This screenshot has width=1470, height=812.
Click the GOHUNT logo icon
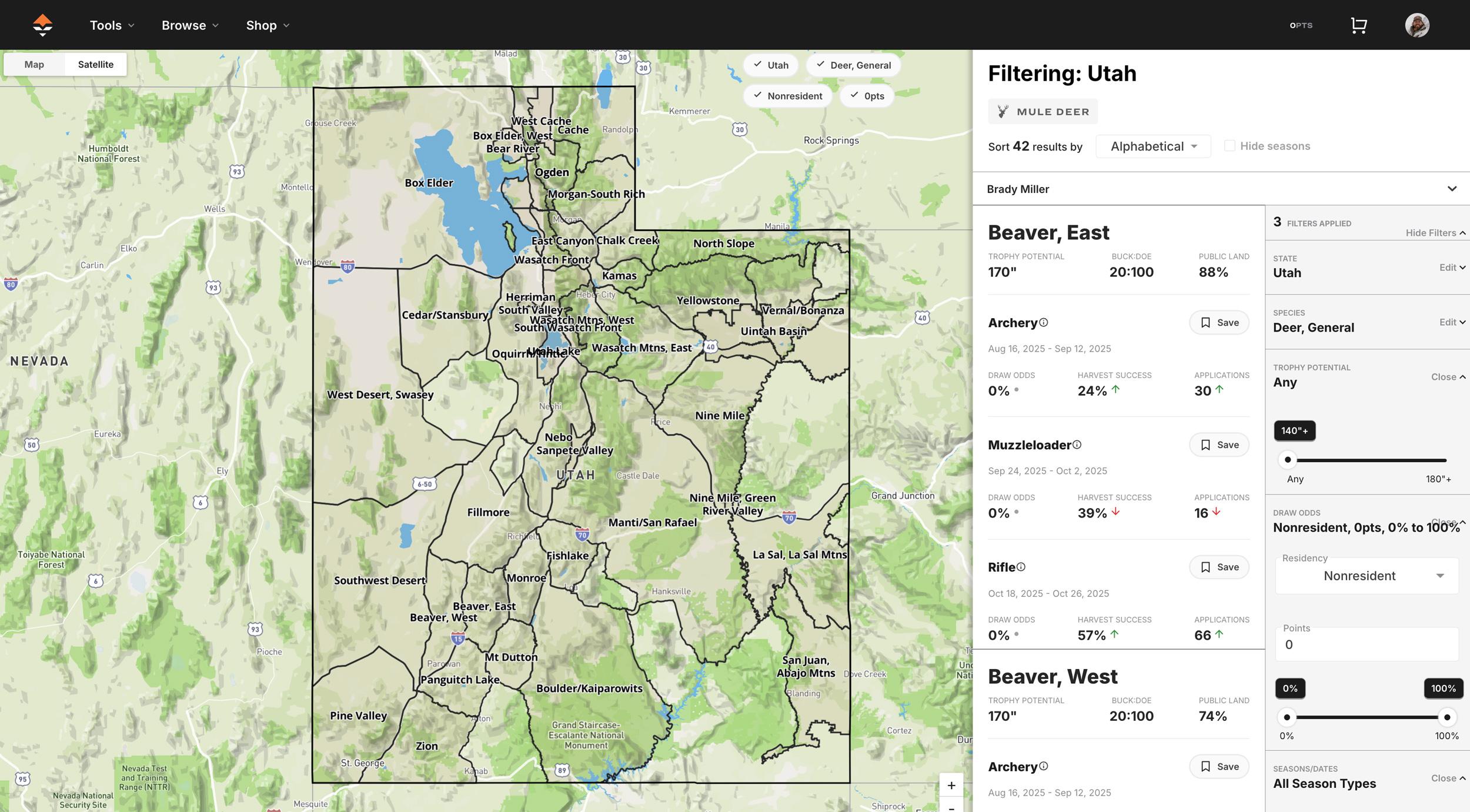(42, 25)
